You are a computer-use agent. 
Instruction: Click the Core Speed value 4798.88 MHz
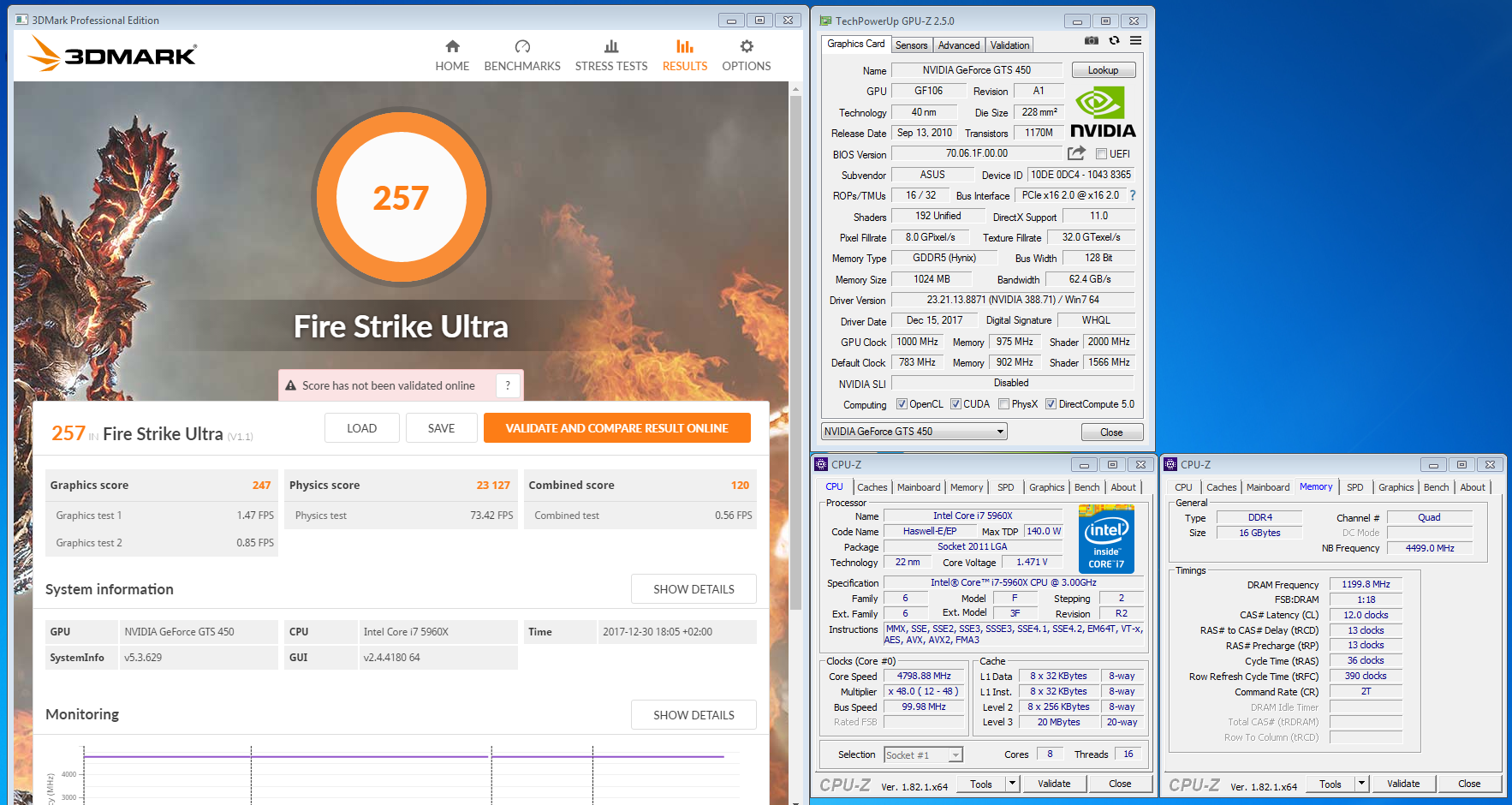pyautogui.click(x=924, y=676)
